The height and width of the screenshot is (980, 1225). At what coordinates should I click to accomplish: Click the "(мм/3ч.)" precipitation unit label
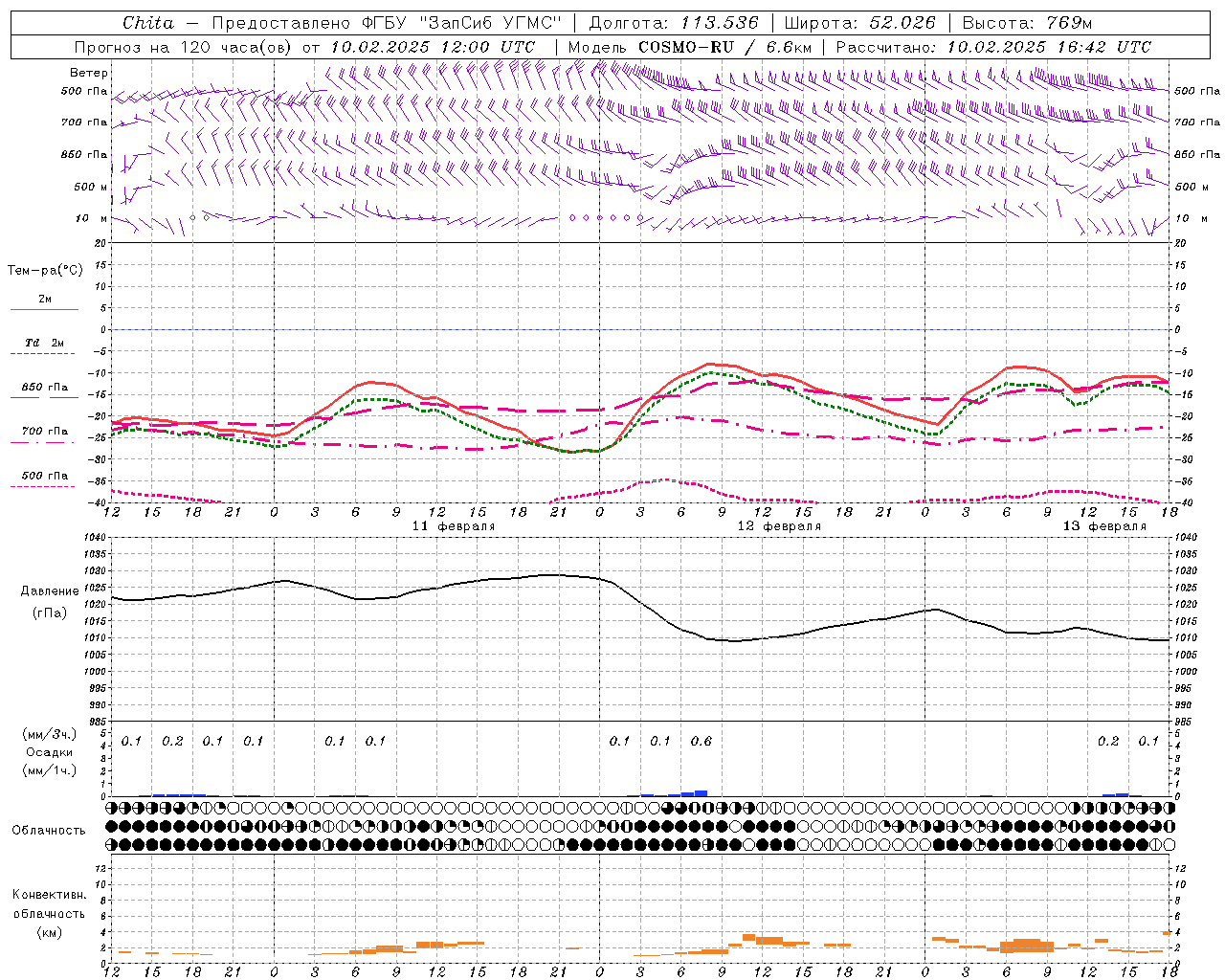50,734
